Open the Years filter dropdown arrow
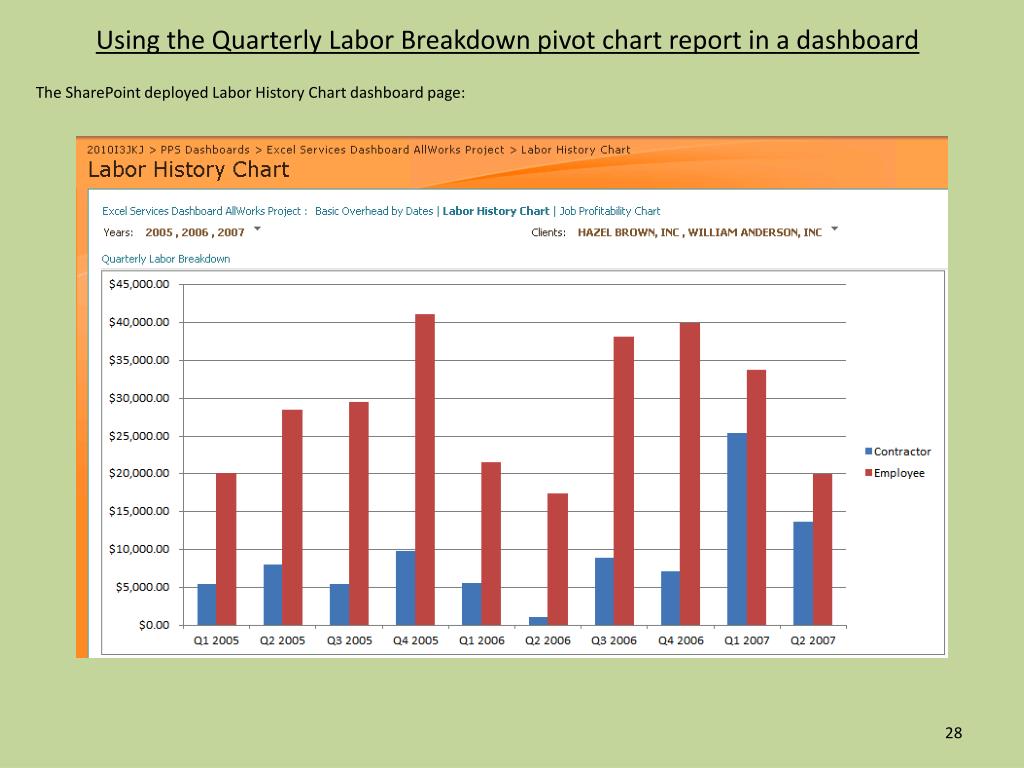Image resolution: width=1024 pixels, height=768 pixels. (x=257, y=229)
